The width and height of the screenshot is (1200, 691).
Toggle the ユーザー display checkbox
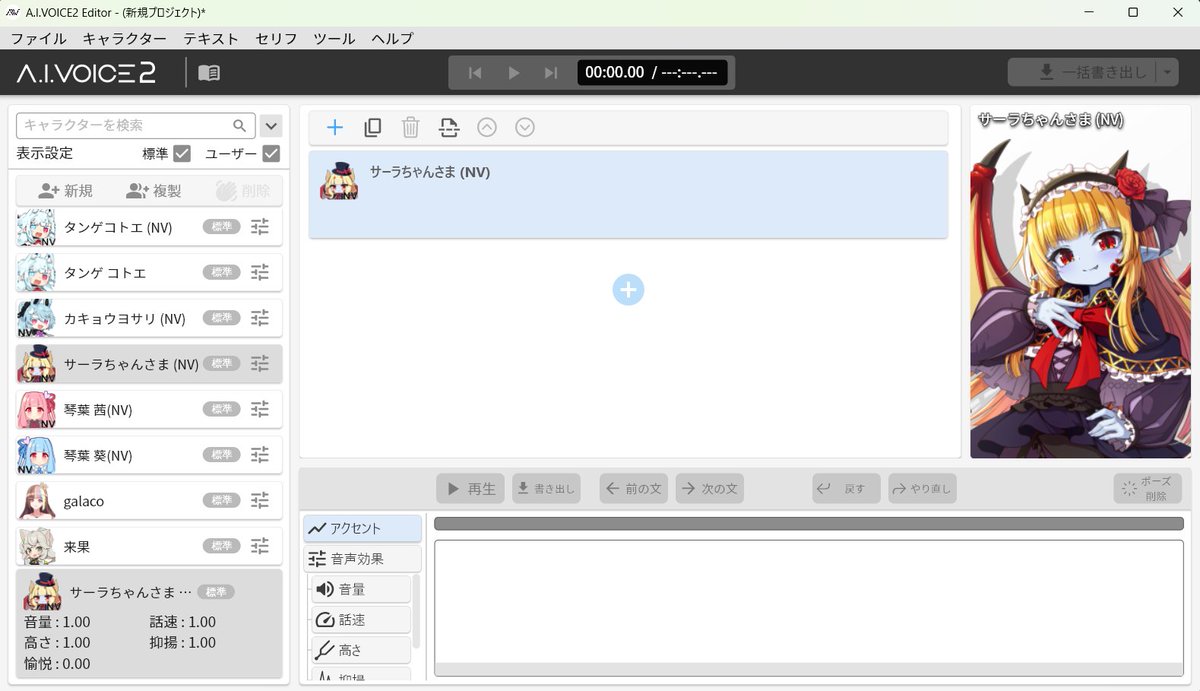pyautogui.click(x=271, y=154)
